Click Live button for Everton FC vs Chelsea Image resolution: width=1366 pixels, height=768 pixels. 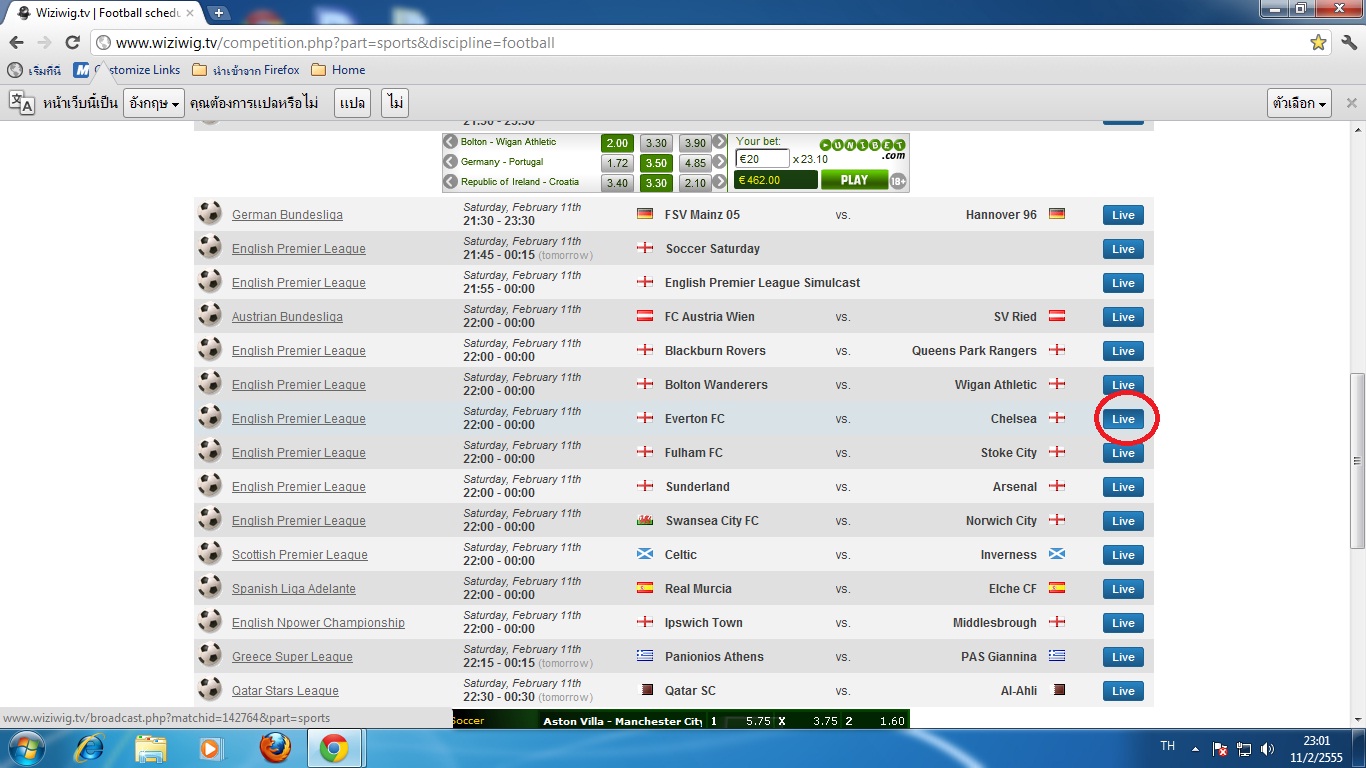click(1123, 419)
